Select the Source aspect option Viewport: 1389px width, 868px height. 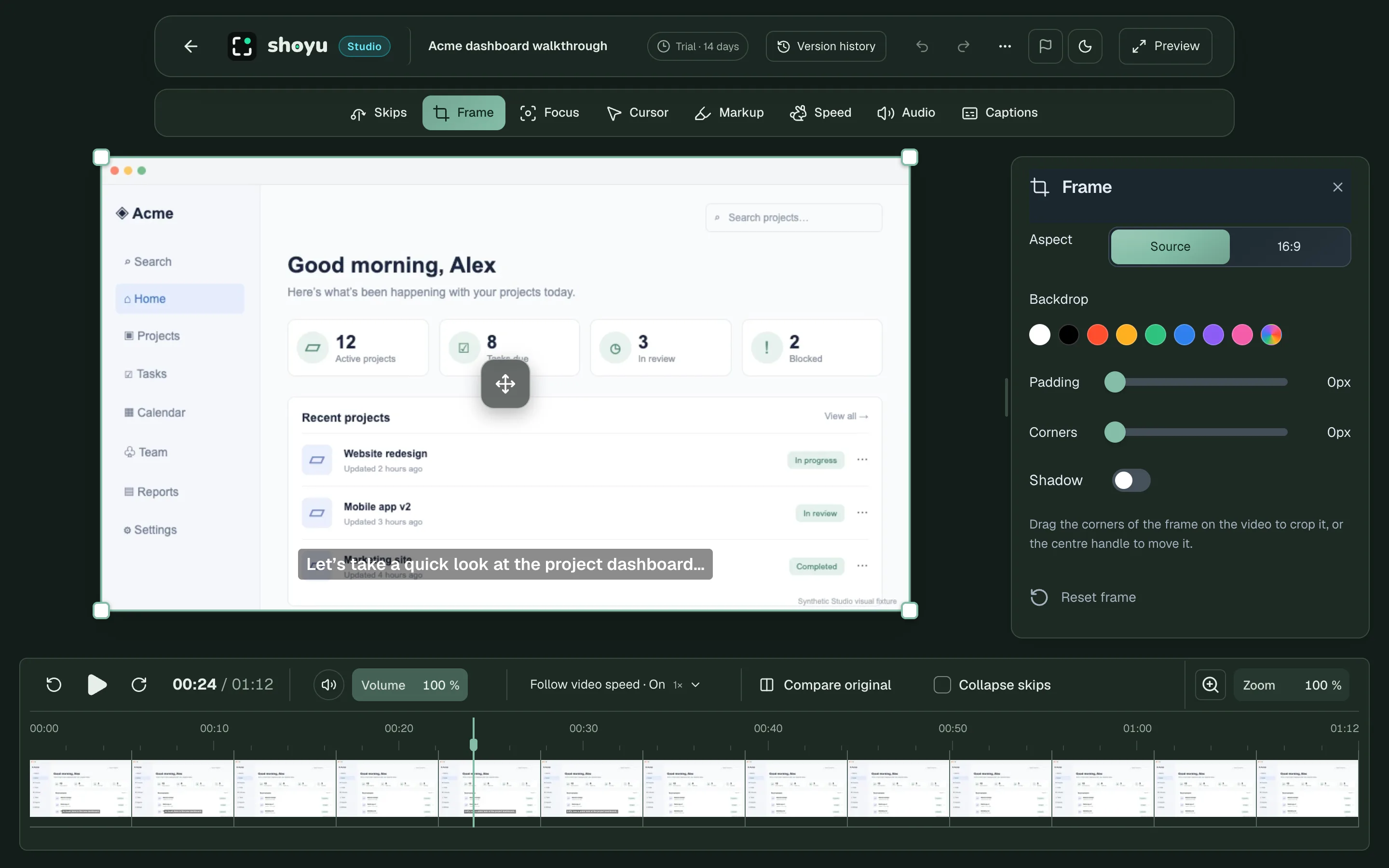1170,246
